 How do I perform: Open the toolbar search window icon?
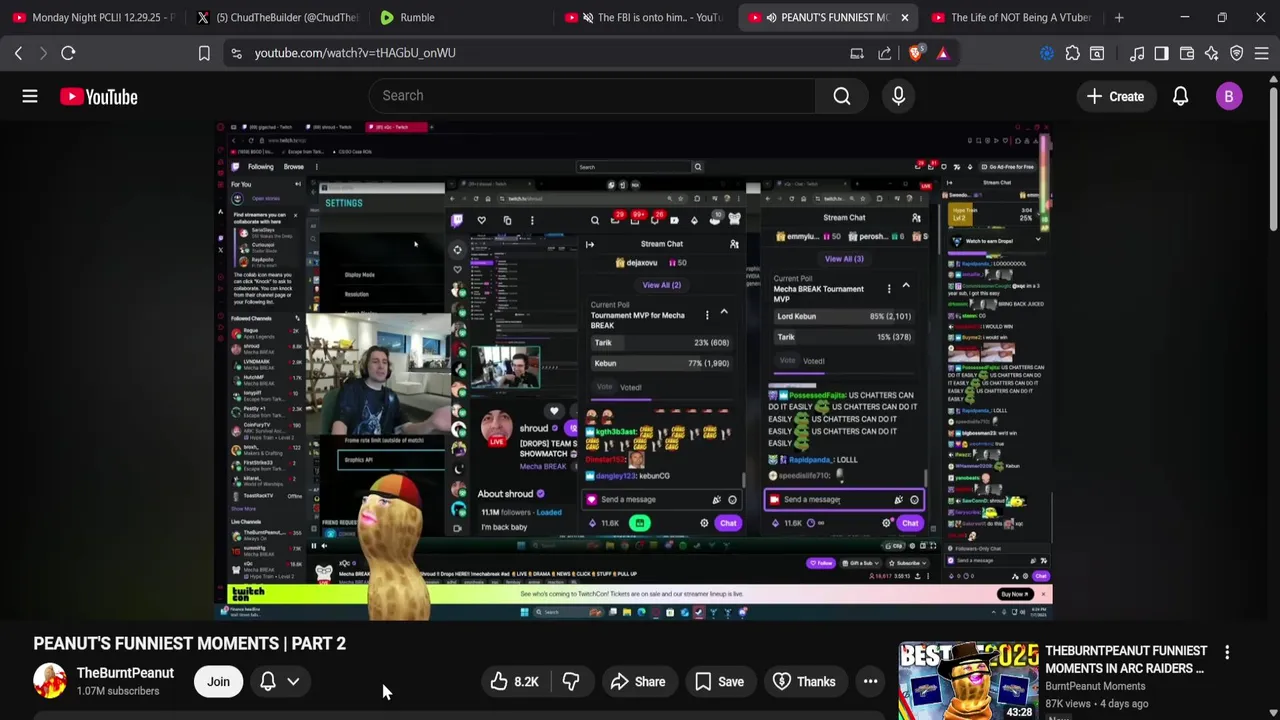(x=1097, y=53)
